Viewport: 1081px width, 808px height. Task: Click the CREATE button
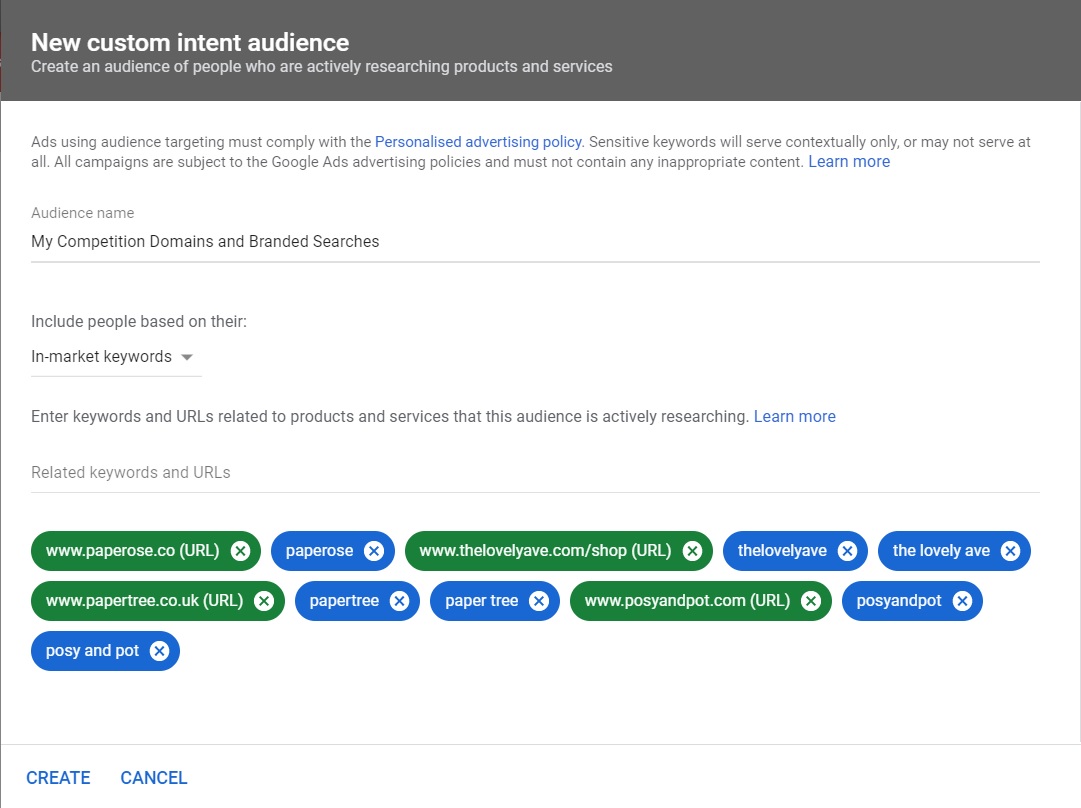point(59,778)
